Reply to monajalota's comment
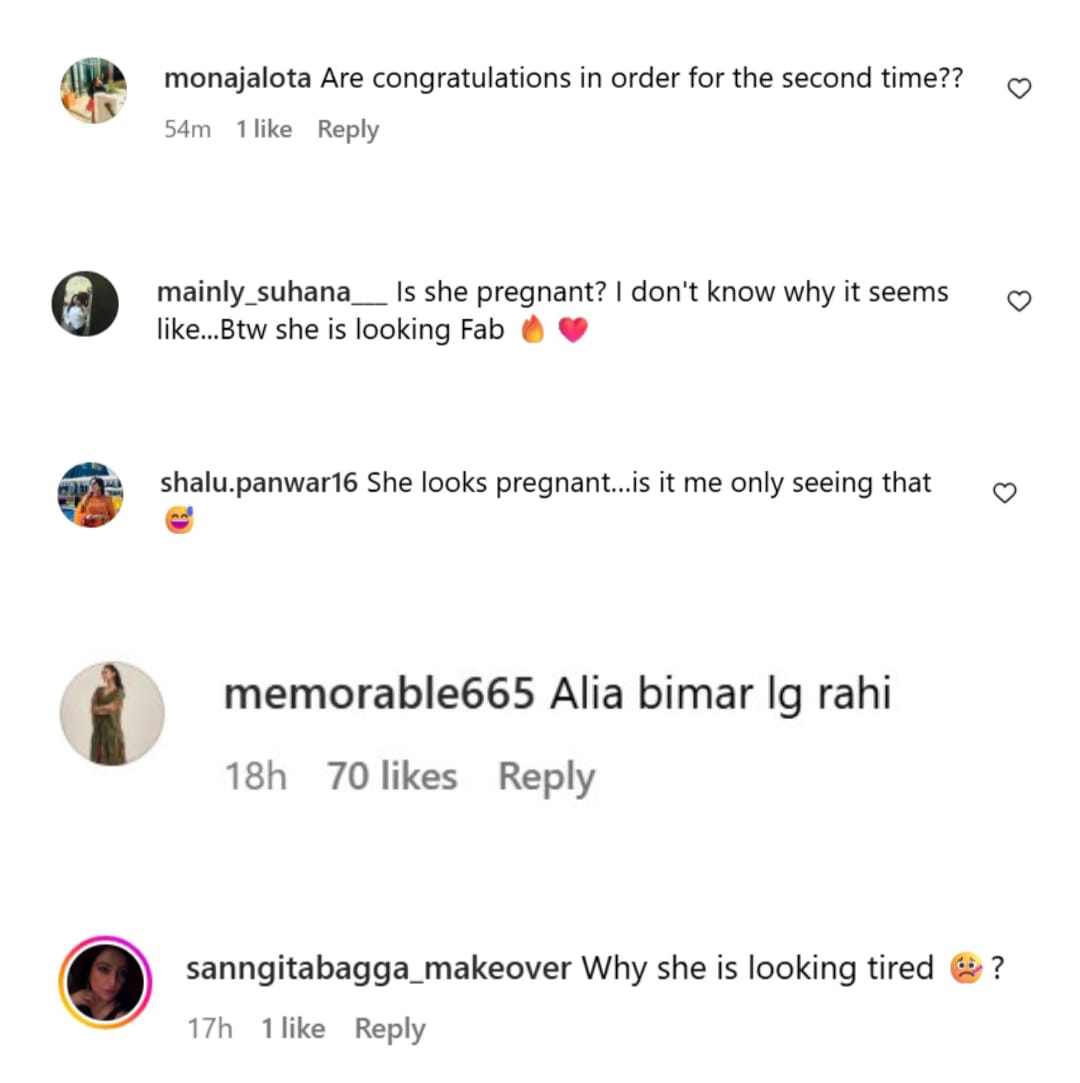This screenshot has height=1083, width=1080. 348,129
